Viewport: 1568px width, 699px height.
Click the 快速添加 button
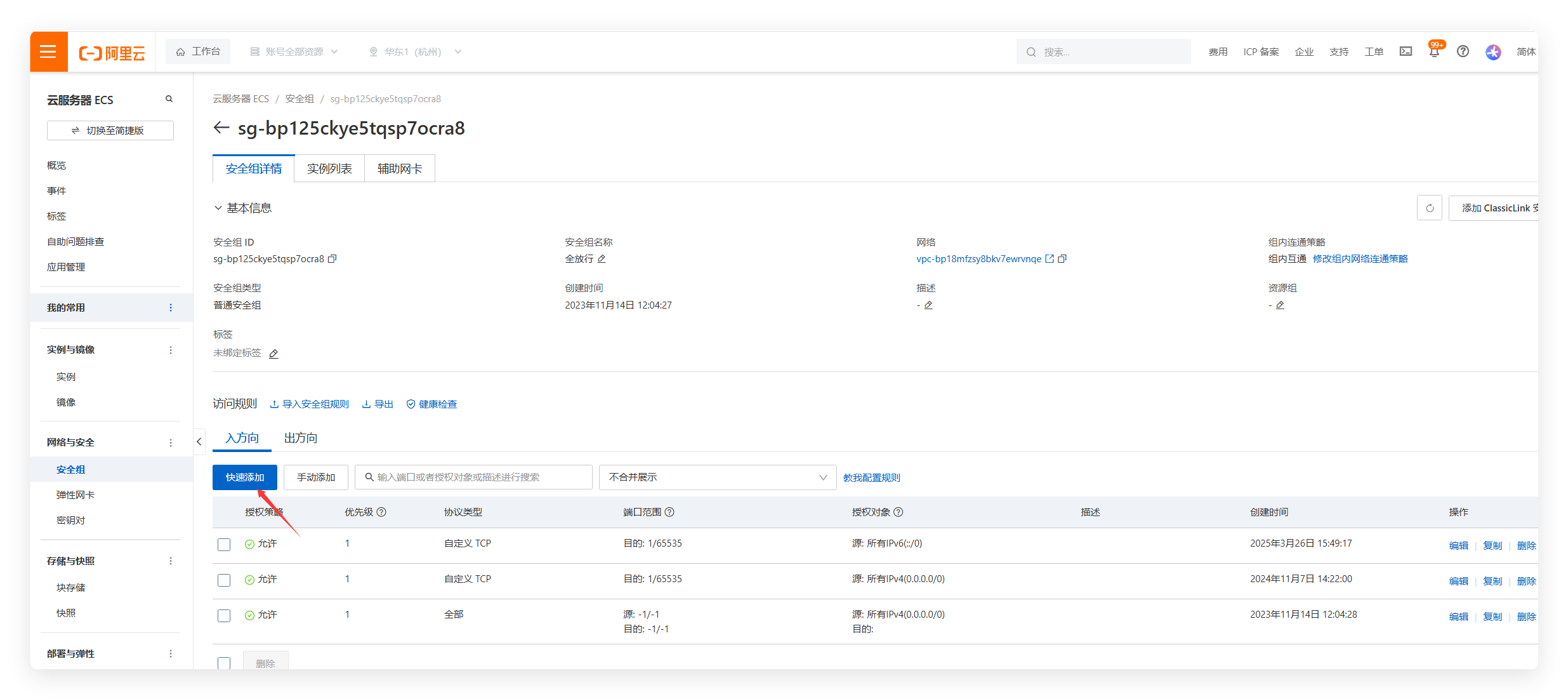click(244, 477)
